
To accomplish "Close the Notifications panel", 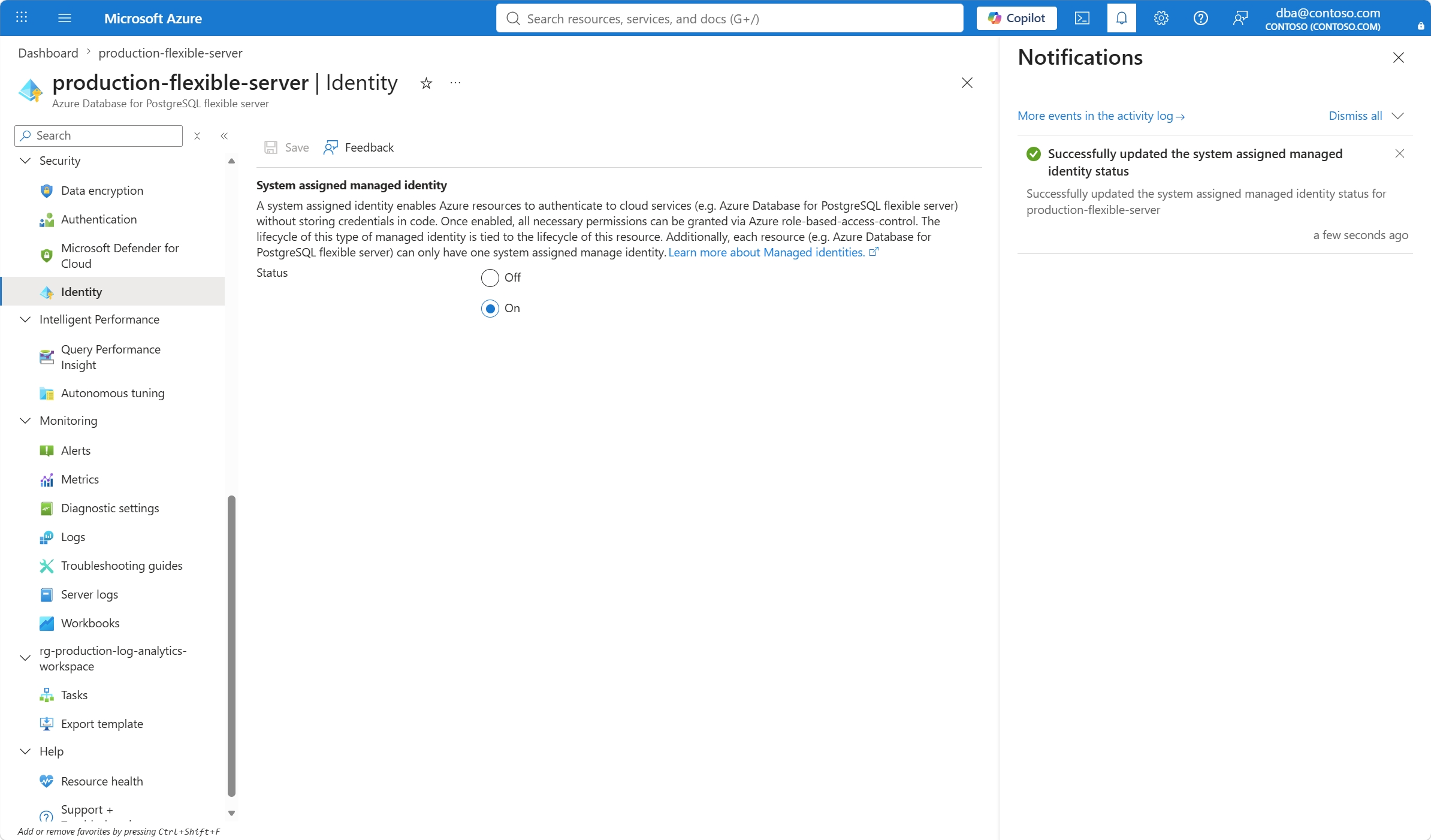I will (1399, 58).
